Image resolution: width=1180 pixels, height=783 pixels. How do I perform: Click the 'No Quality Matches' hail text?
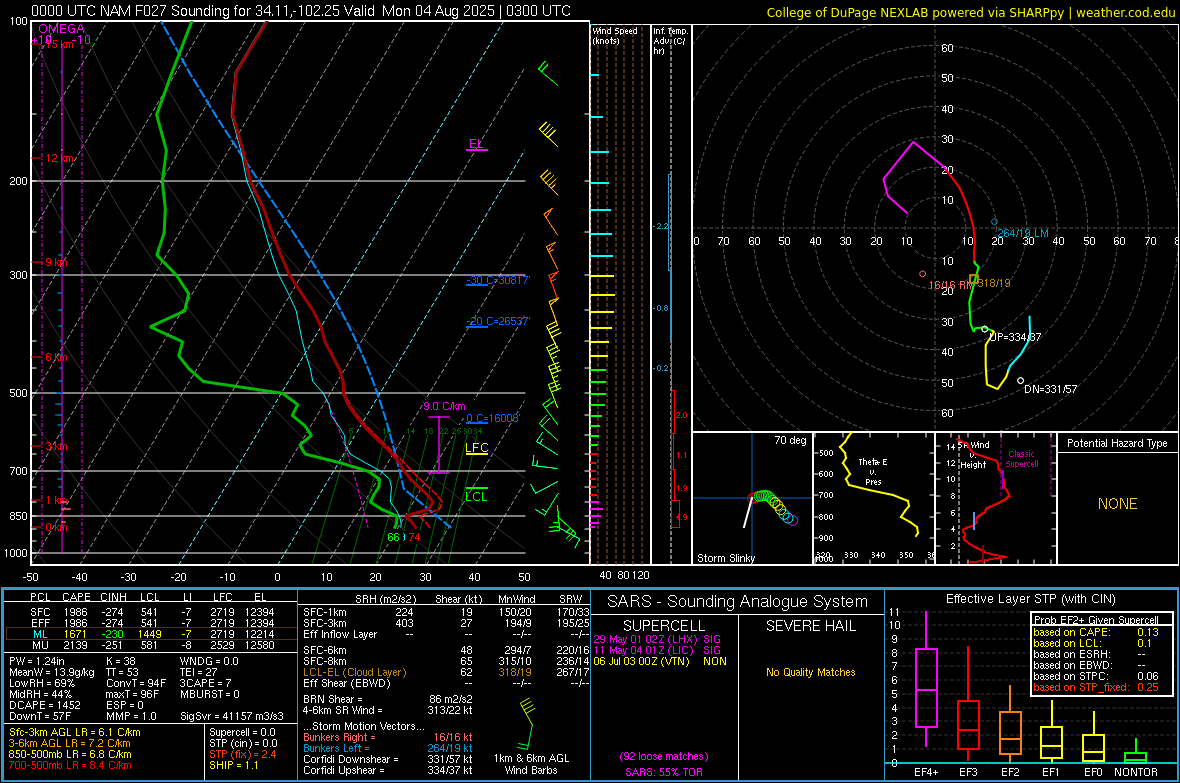(x=810, y=672)
